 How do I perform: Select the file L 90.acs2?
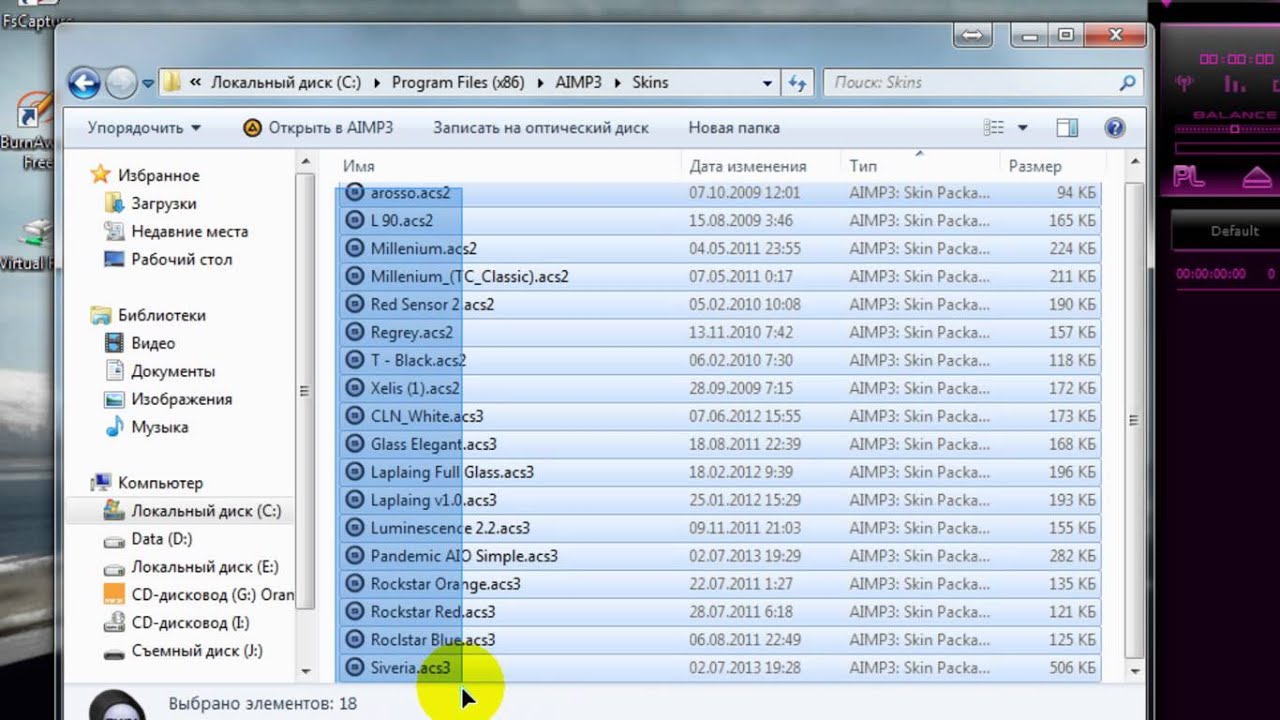pos(719,220)
